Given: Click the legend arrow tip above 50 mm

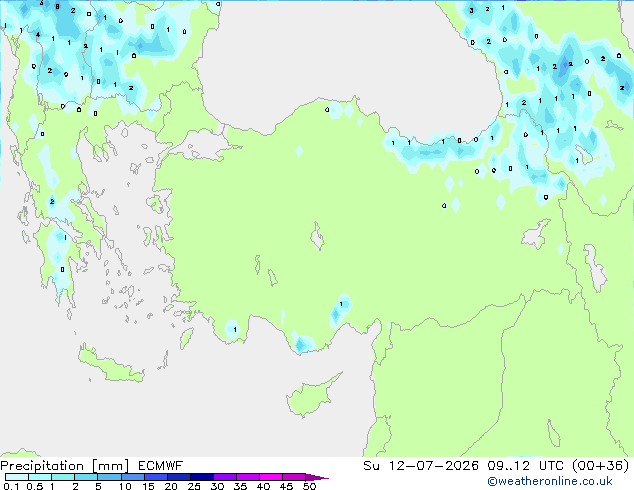Looking at the screenshot, I should [x=317, y=477].
